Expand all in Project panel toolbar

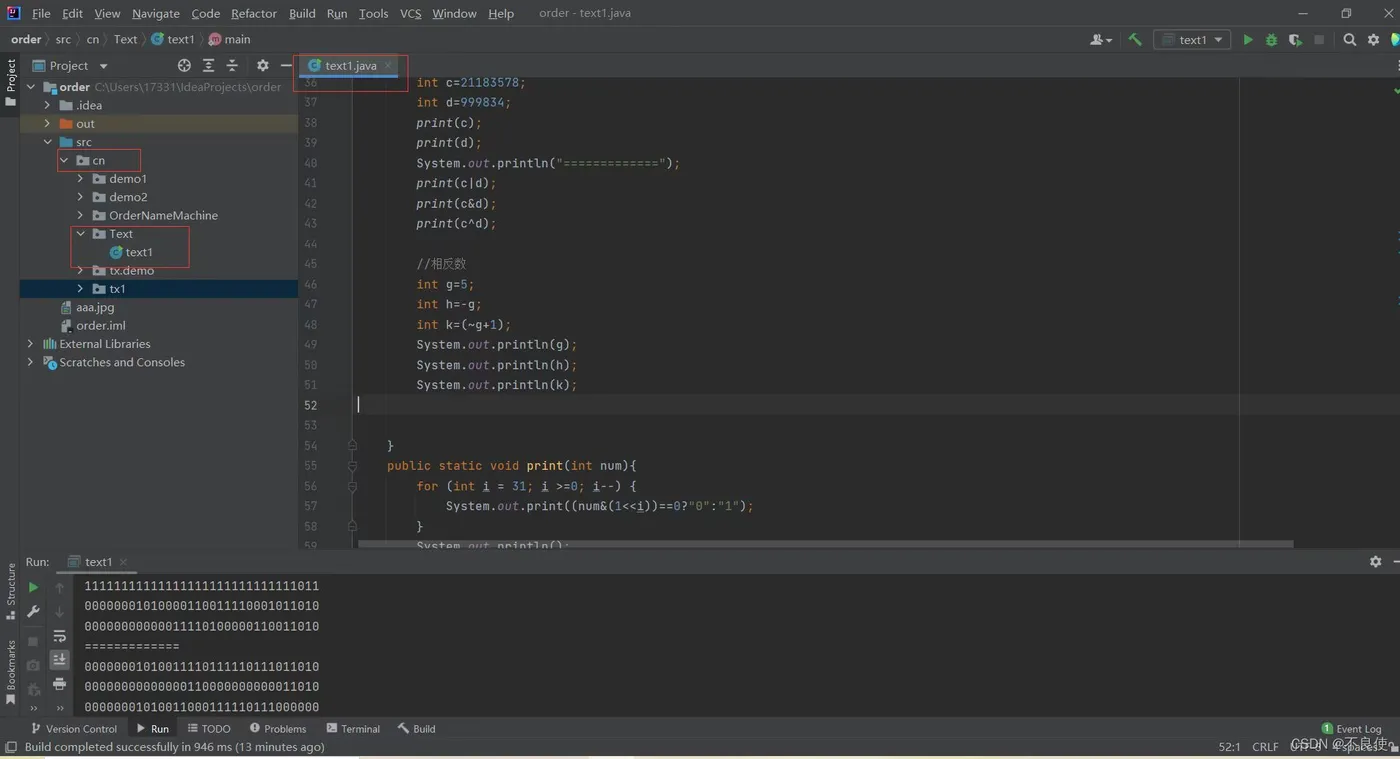point(208,65)
